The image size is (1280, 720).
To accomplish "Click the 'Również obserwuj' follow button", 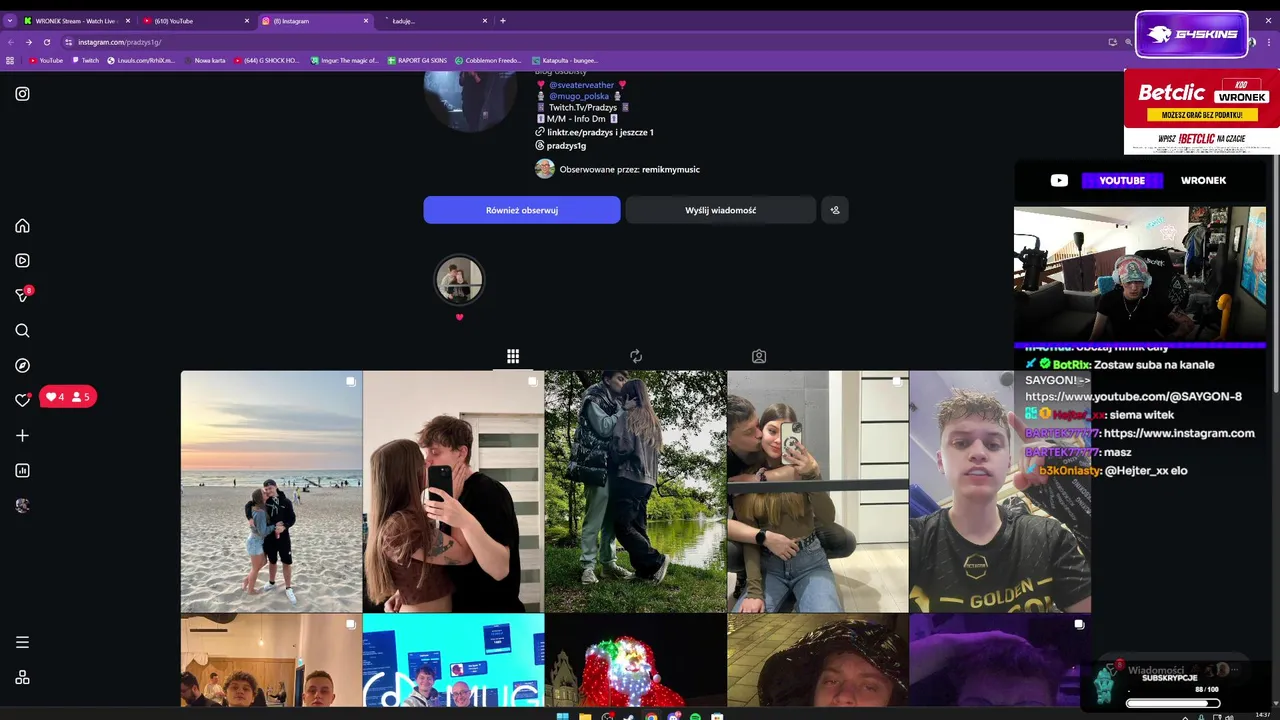I will tap(522, 210).
